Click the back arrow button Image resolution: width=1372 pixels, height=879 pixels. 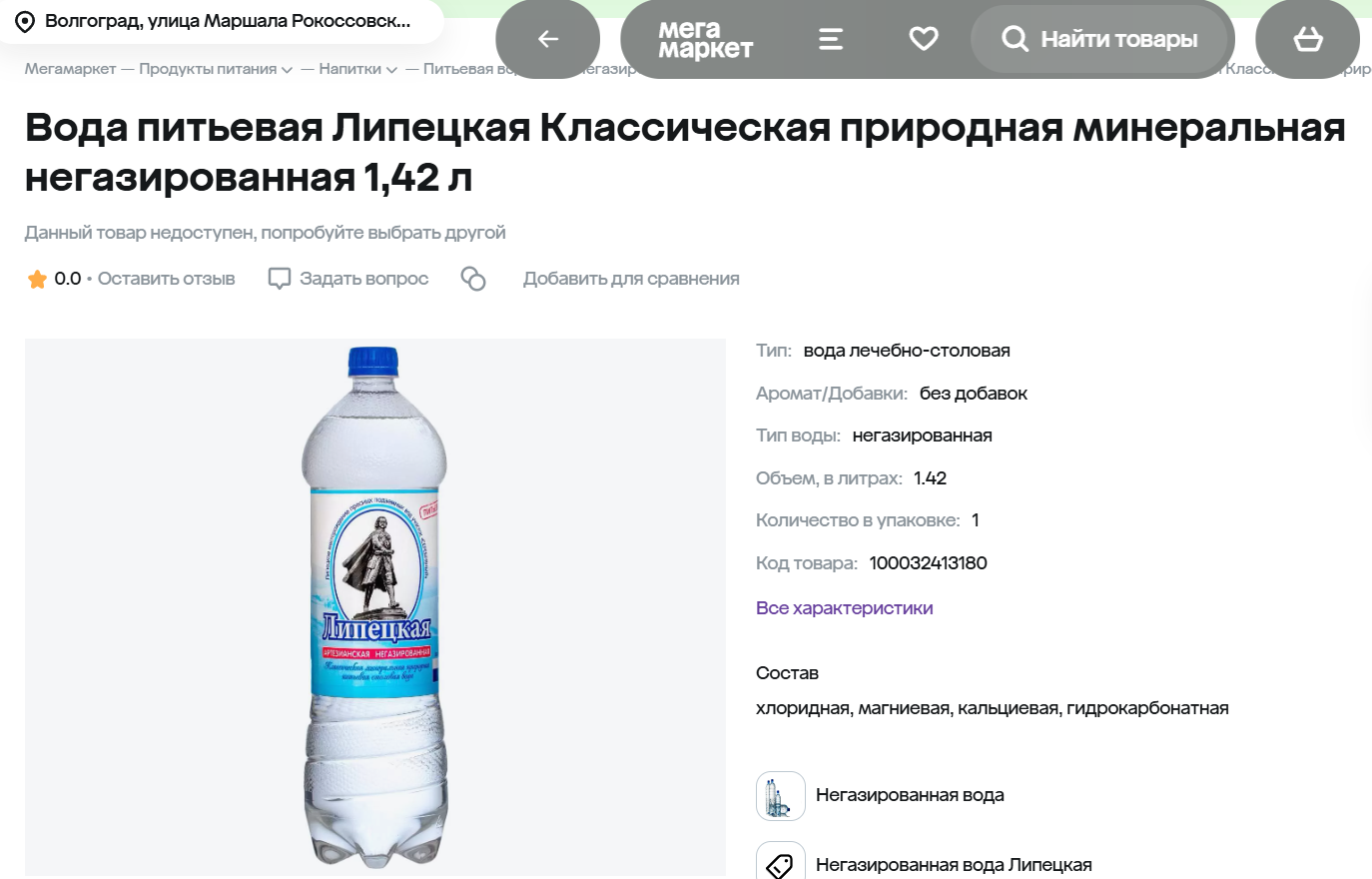pos(547,39)
